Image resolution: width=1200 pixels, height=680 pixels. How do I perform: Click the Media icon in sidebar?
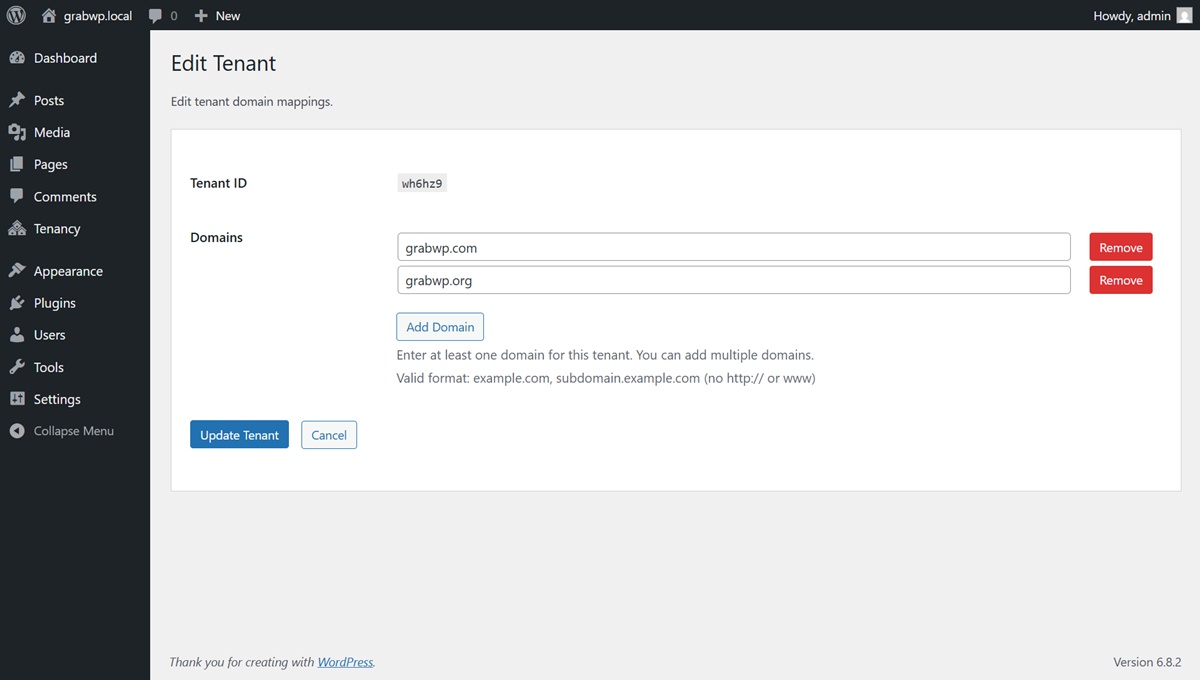pyautogui.click(x=17, y=132)
